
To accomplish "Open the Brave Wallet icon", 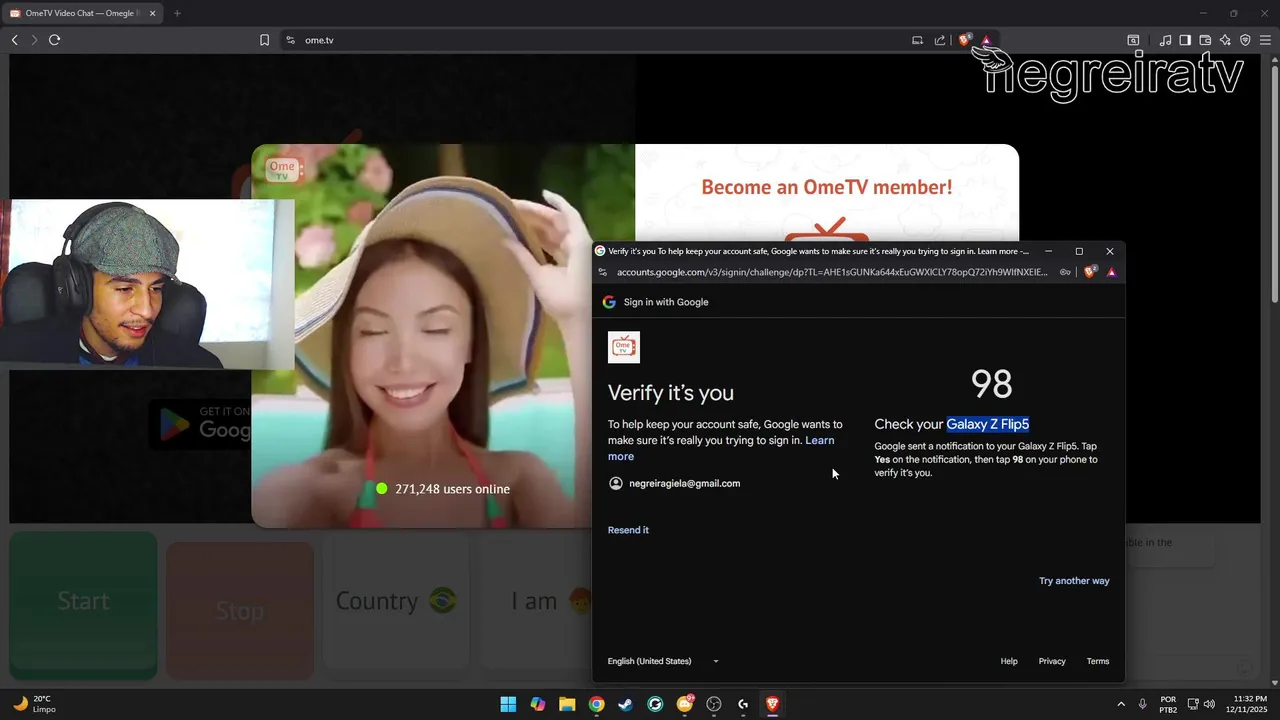I will coord(1205,40).
